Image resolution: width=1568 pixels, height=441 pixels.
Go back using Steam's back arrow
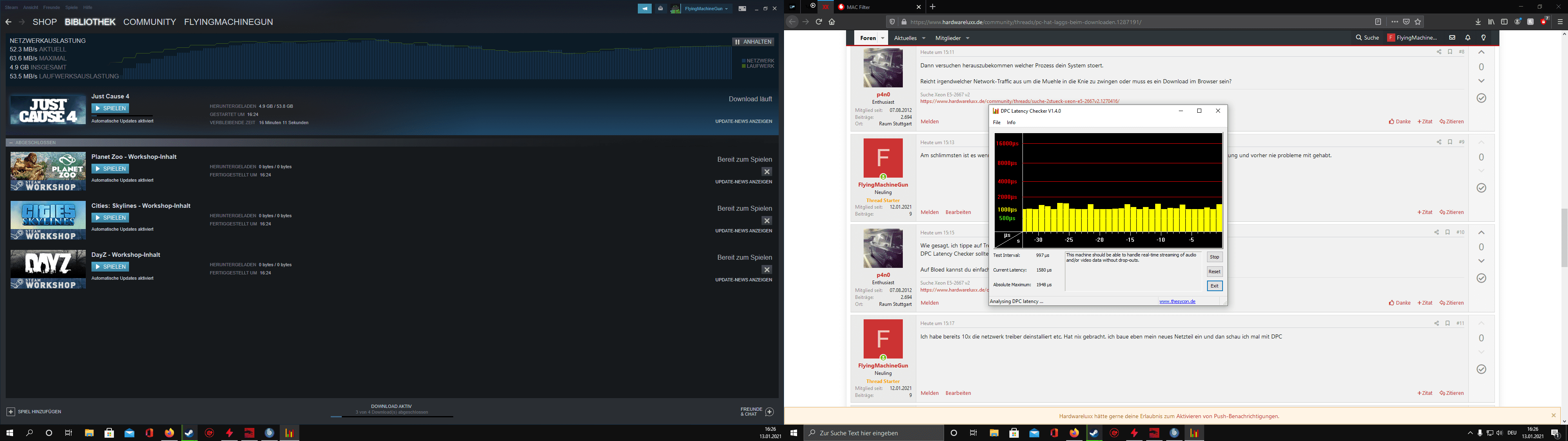pyautogui.click(x=9, y=22)
